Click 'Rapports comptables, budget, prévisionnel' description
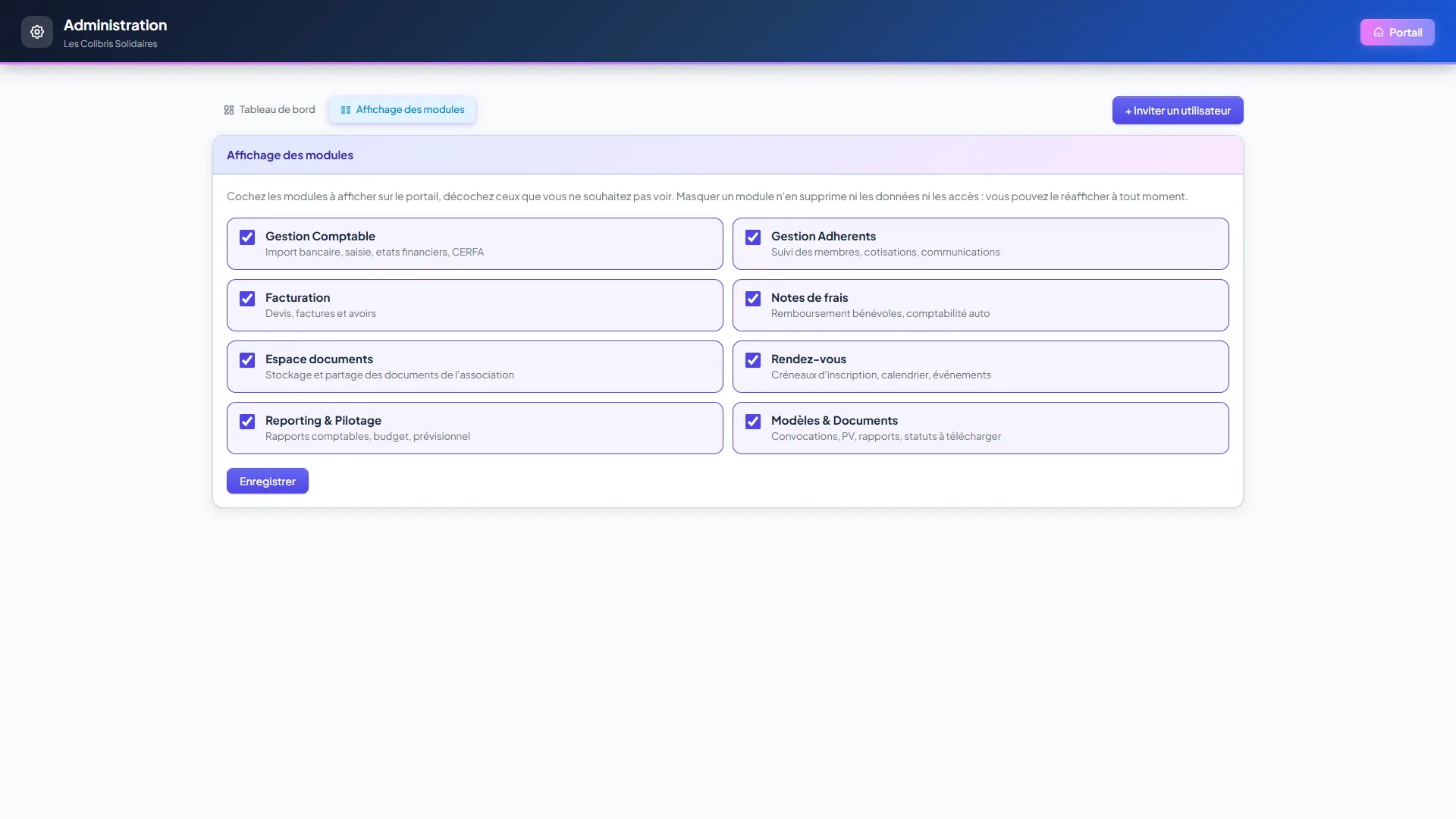Screen dimensions: 1456x819 pyautogui.click(x=368, y=437)
